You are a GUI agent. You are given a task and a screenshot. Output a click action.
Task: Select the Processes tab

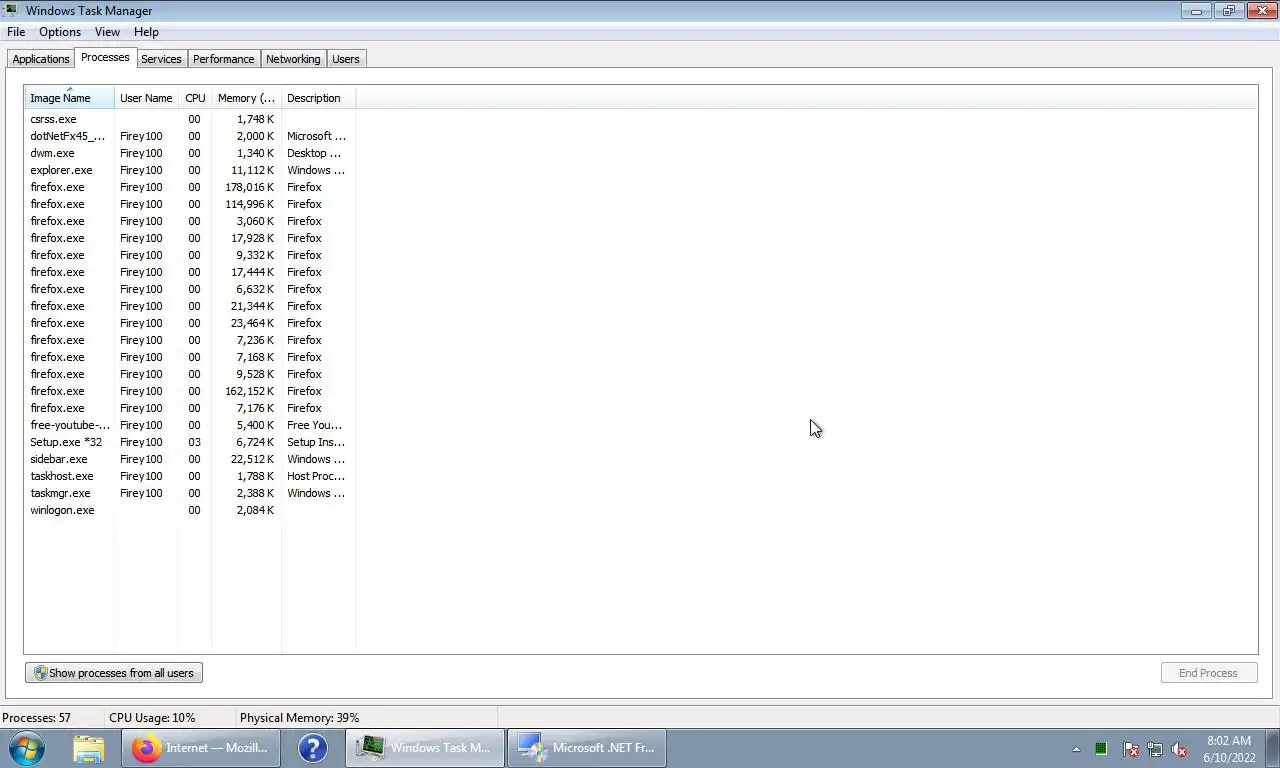[x=105, y=58]
